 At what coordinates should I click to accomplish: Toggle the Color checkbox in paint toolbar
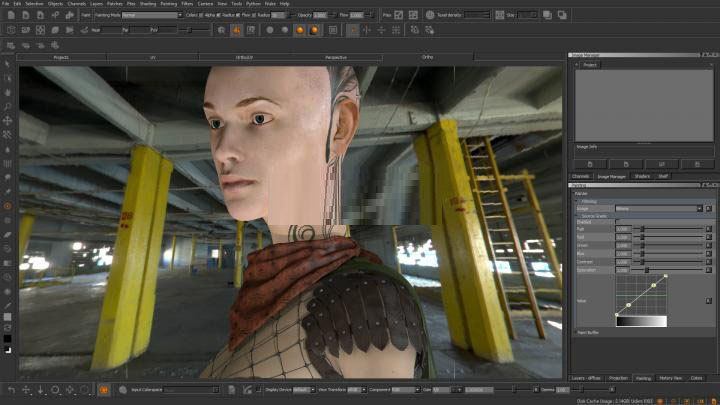[201, 15]
